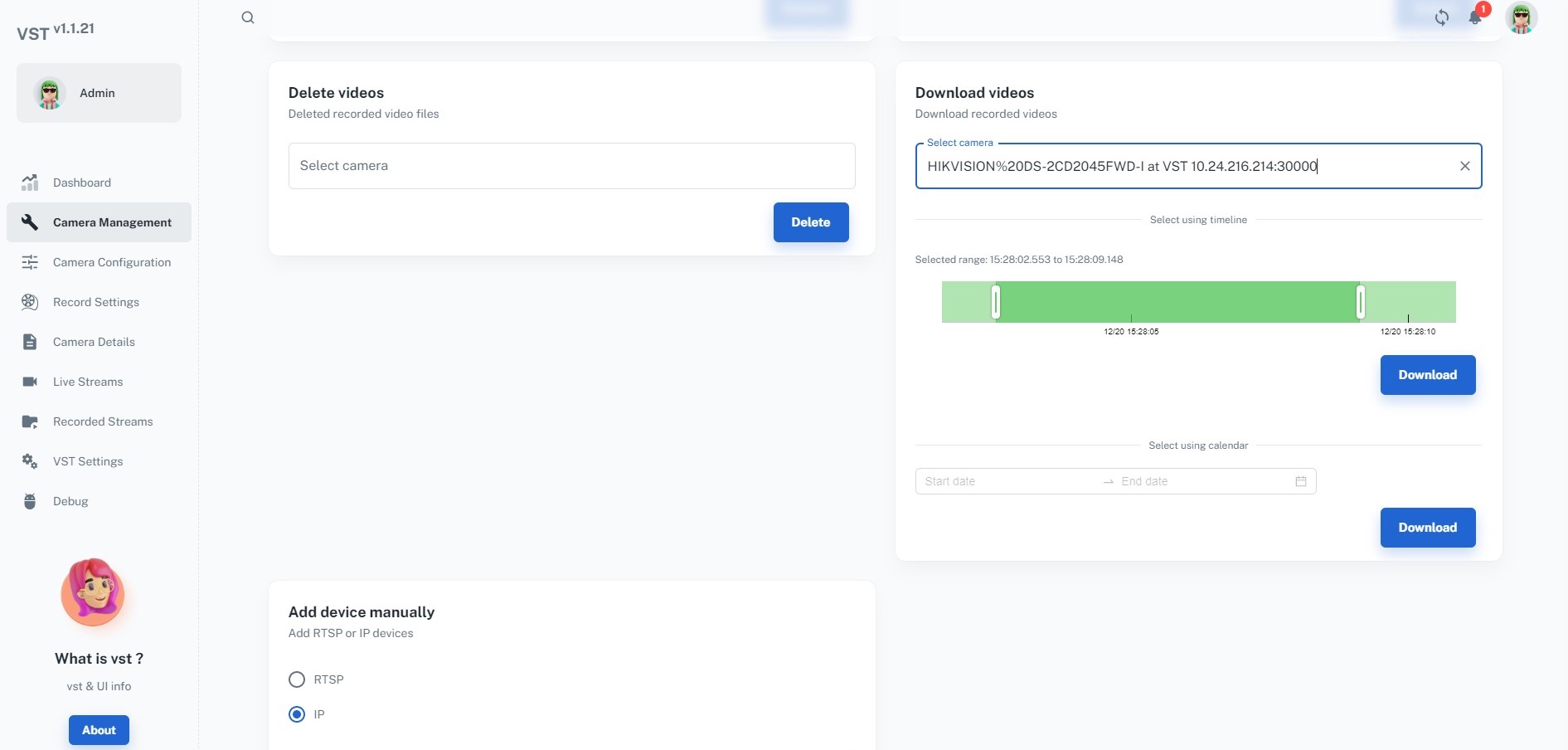Click the Live Streams camera icon

click(30, 382)
